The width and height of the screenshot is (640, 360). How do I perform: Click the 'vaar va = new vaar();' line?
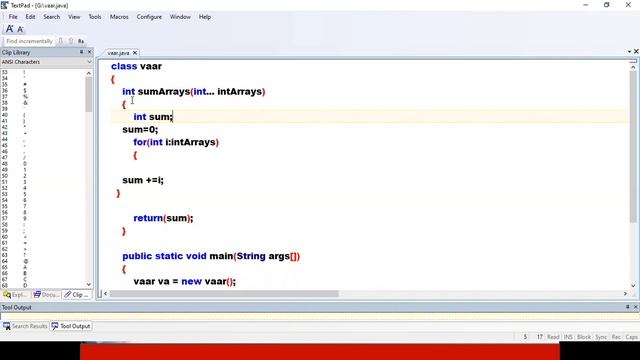pos(184,281)
